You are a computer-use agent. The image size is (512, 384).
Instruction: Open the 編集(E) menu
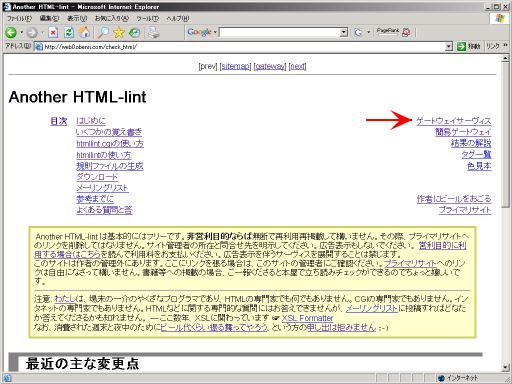pos(49,18)
